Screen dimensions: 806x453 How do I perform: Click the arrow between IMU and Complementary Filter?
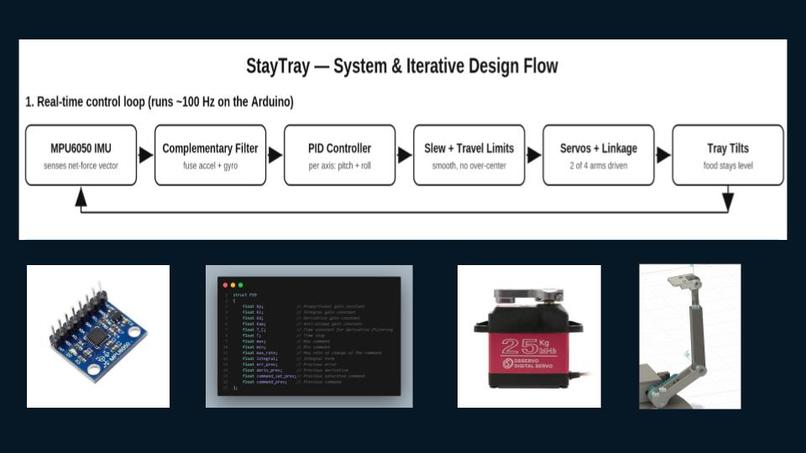click(x=146, y=155)
